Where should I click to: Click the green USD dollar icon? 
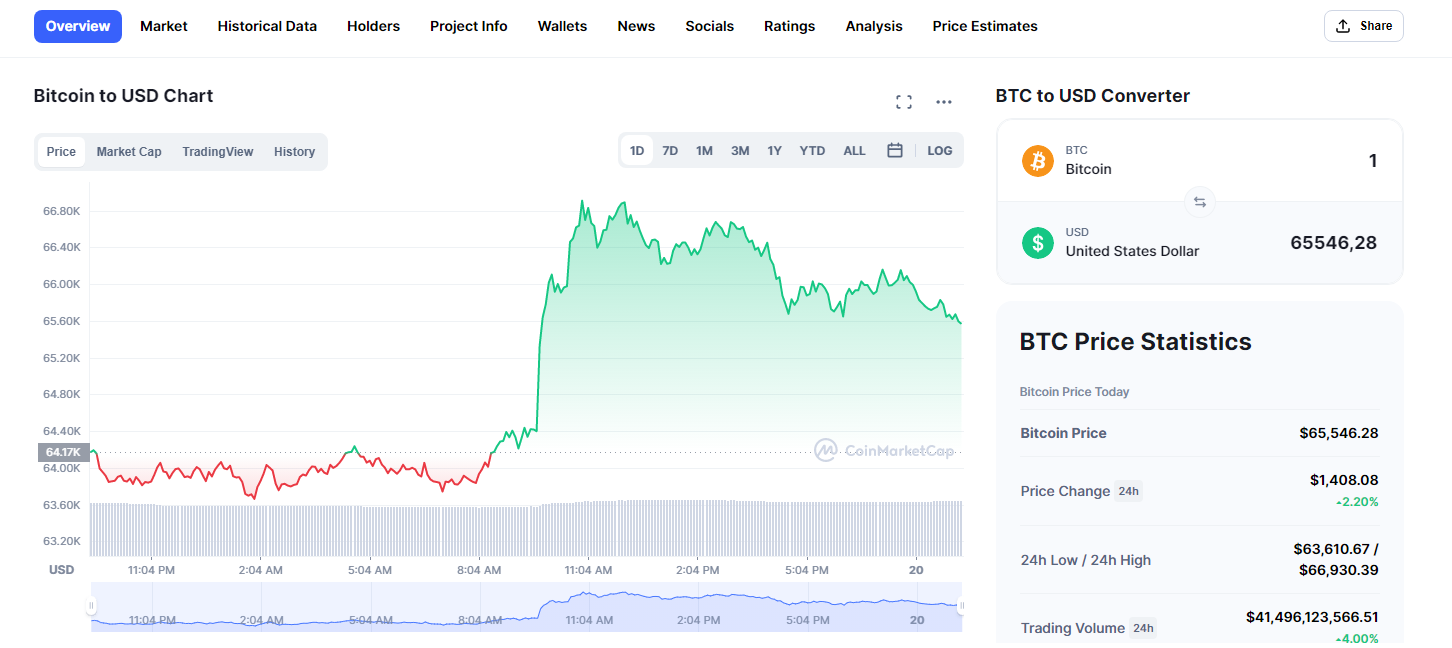1038,242
